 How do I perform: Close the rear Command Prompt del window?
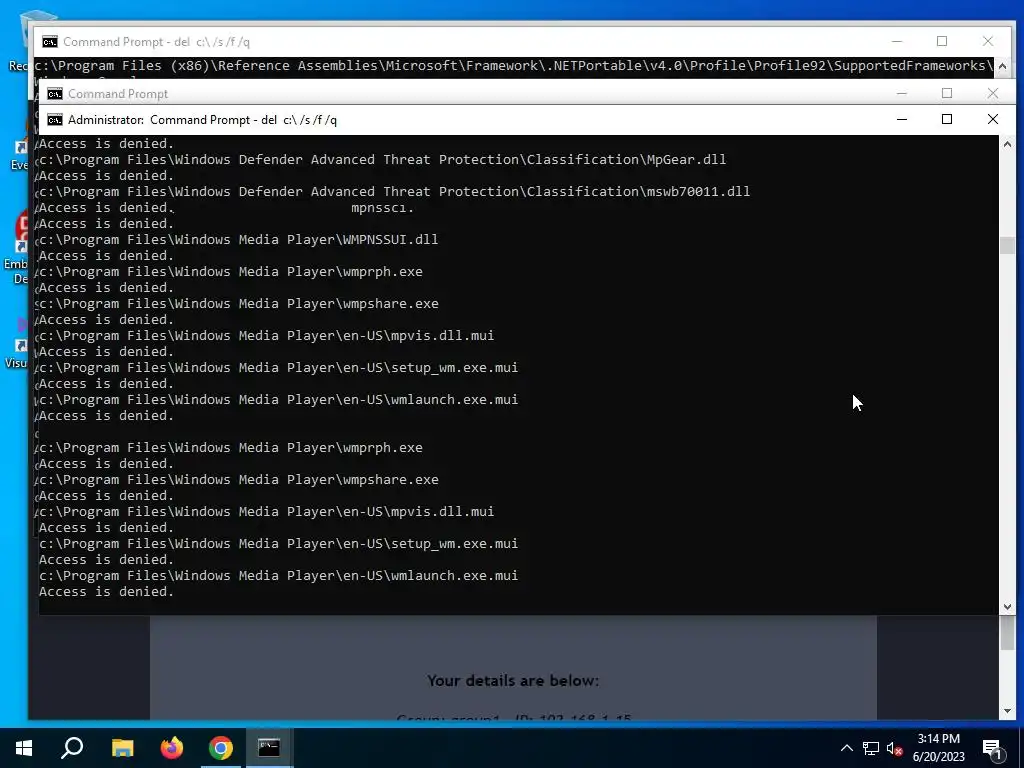click(988, 41)
